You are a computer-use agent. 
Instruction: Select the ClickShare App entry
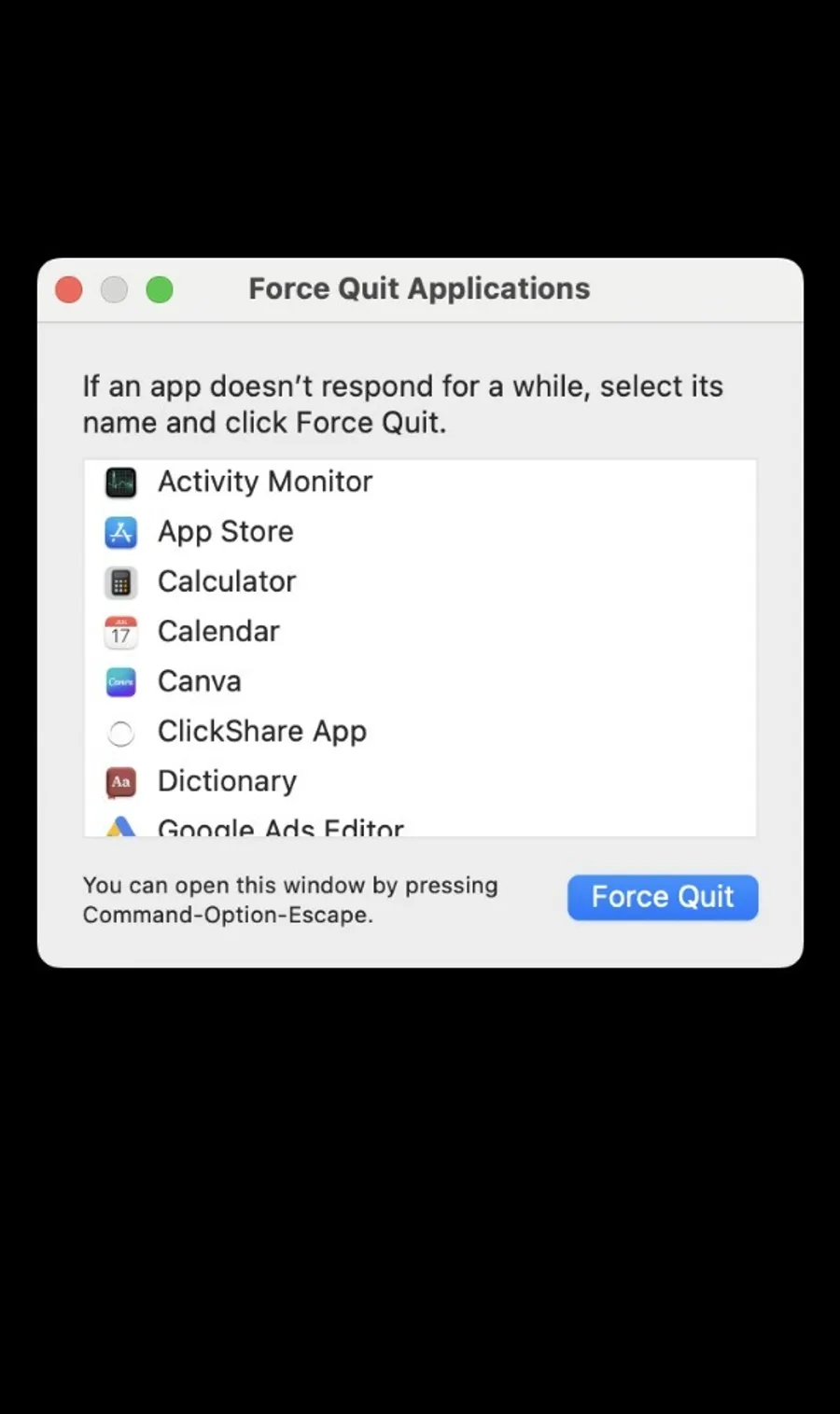pyautogui.click(x=262, y=732)
